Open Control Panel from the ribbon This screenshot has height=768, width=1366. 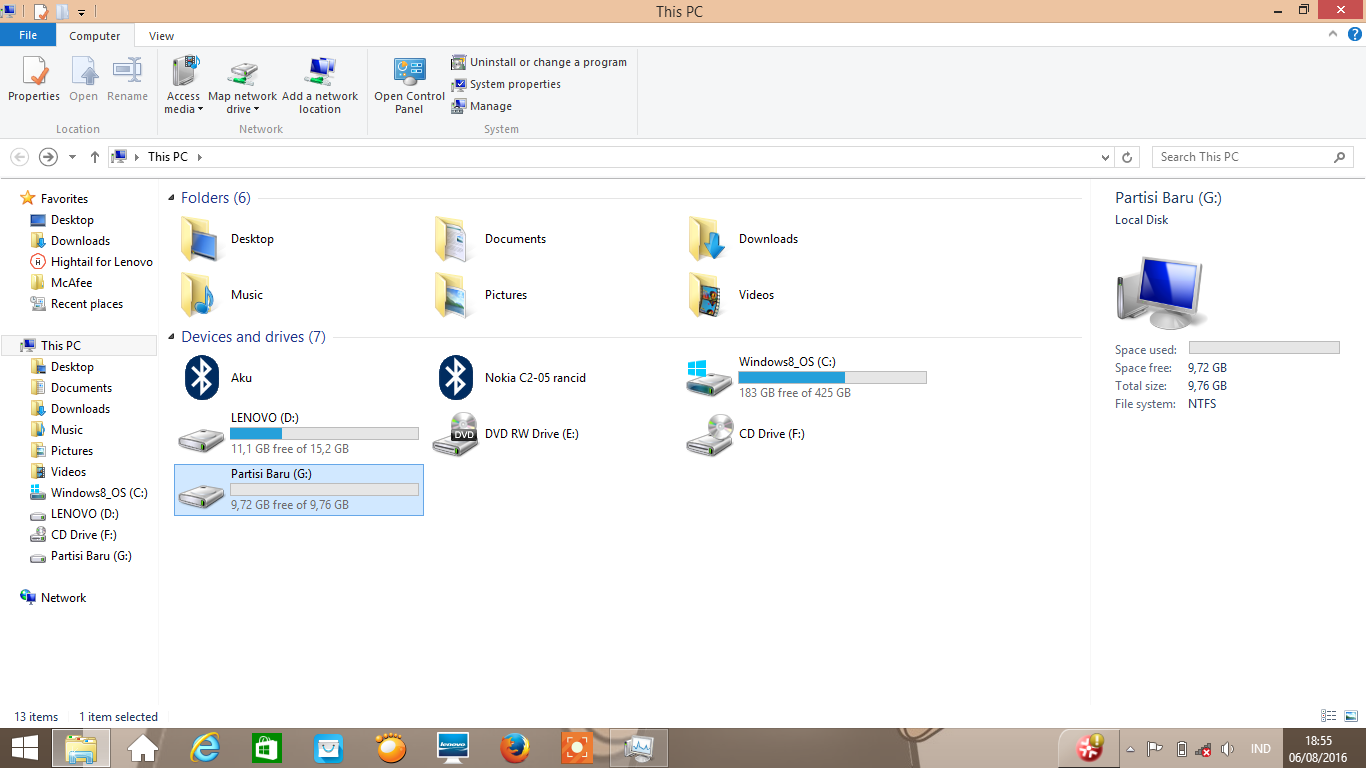409,85
